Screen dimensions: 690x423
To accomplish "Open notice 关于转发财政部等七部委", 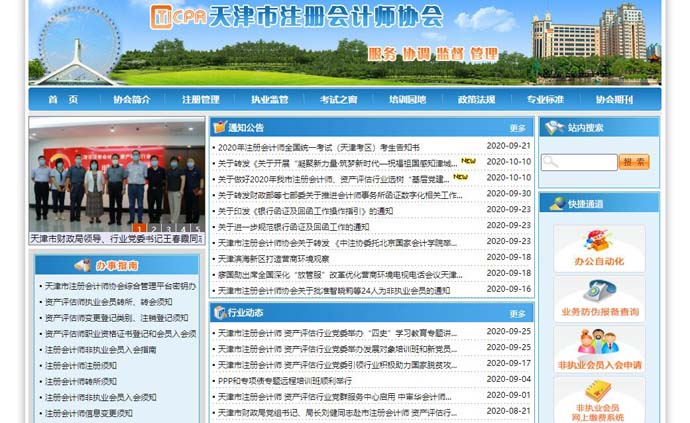I will [340, 195].
